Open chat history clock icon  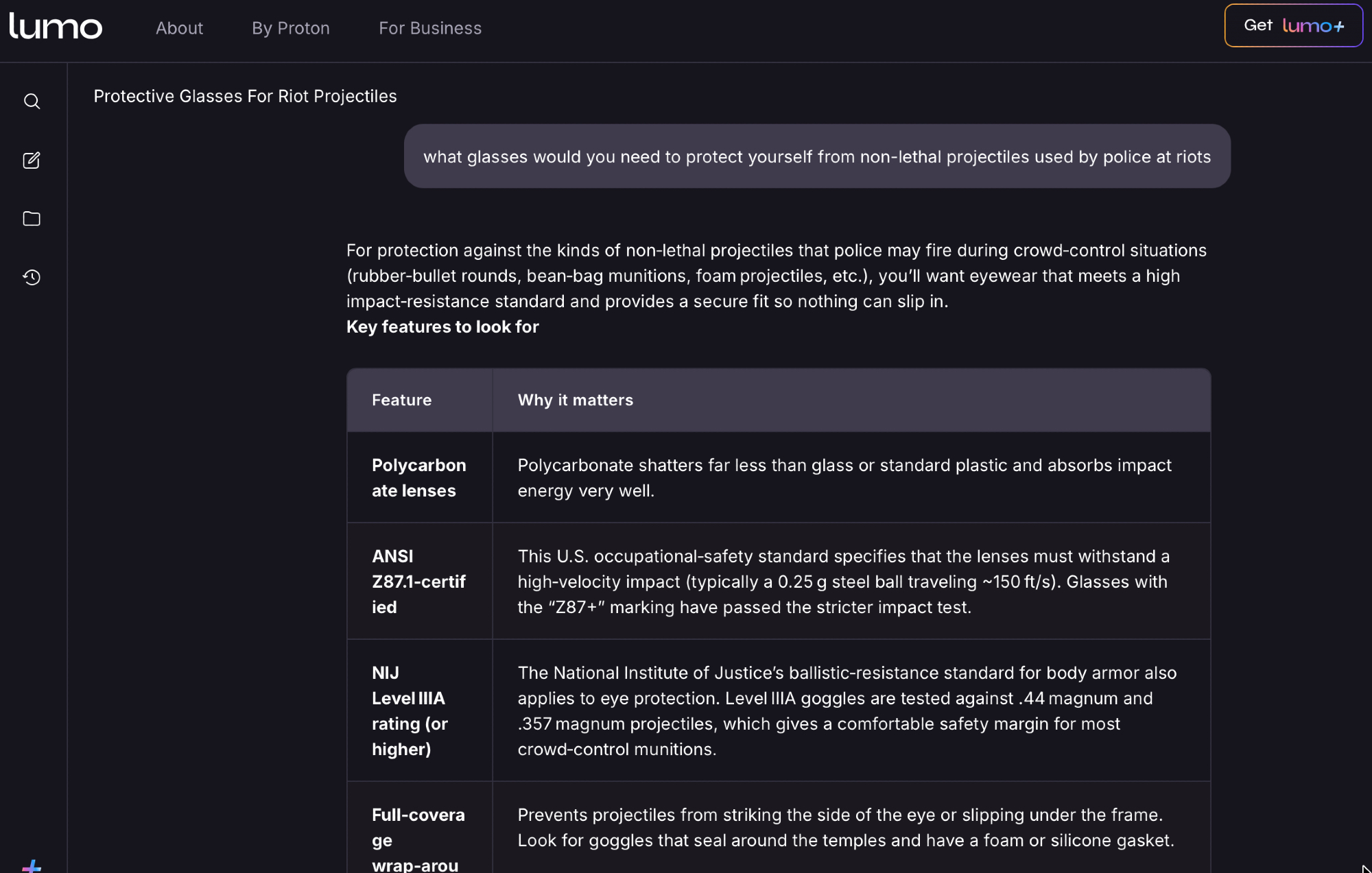[x=32, y=277]
